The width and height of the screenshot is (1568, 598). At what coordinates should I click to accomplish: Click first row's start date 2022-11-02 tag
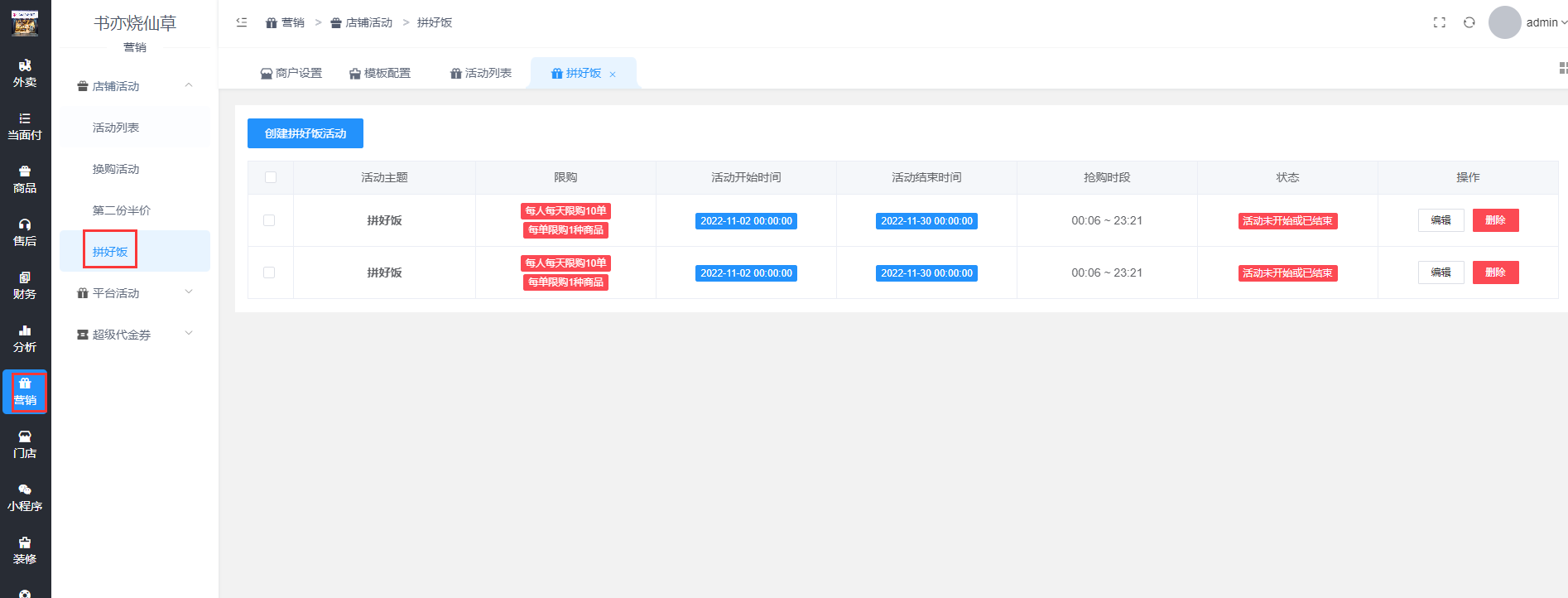[746, 221]
